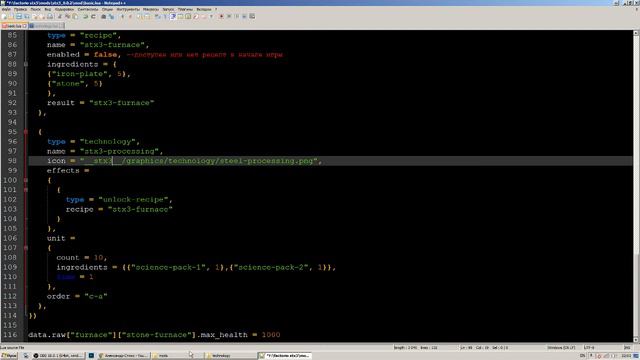Click the Close All toolbar icon

tap(42, 16)
